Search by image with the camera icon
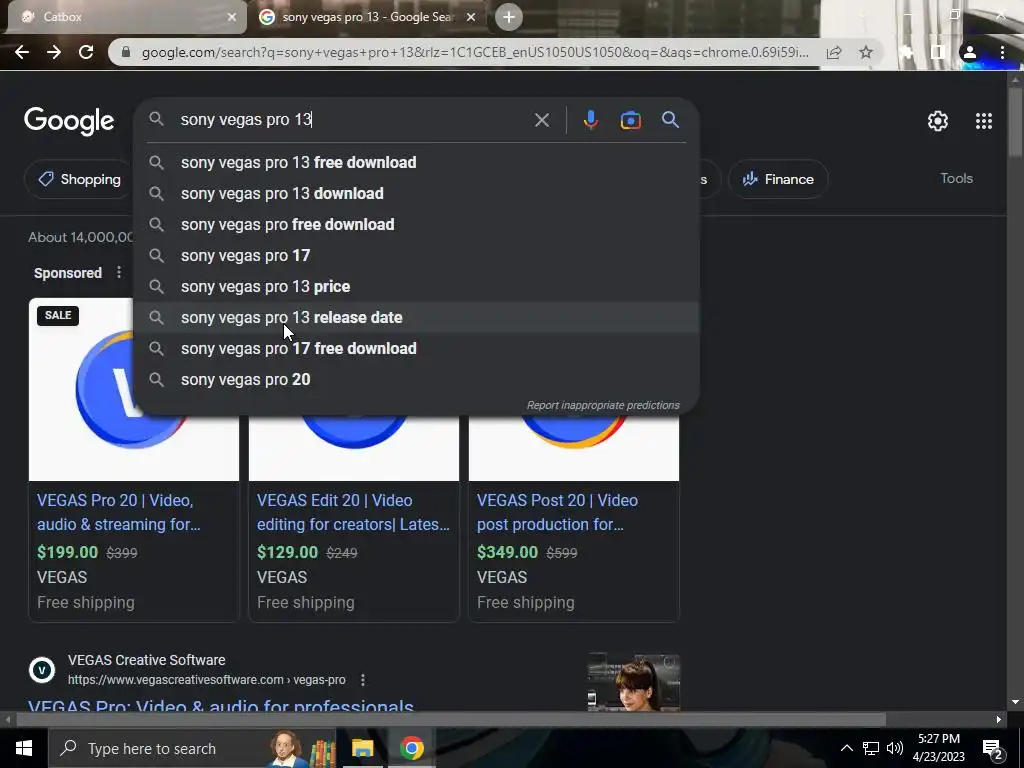The width and height of the screenshot is (1024, 768). tap(630, 120)
